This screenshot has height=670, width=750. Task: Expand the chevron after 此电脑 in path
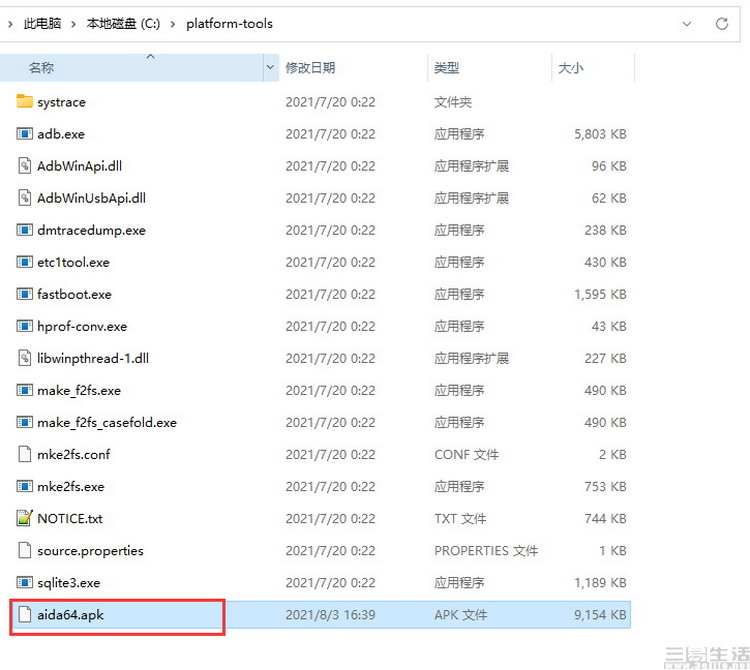pos(73,24)
